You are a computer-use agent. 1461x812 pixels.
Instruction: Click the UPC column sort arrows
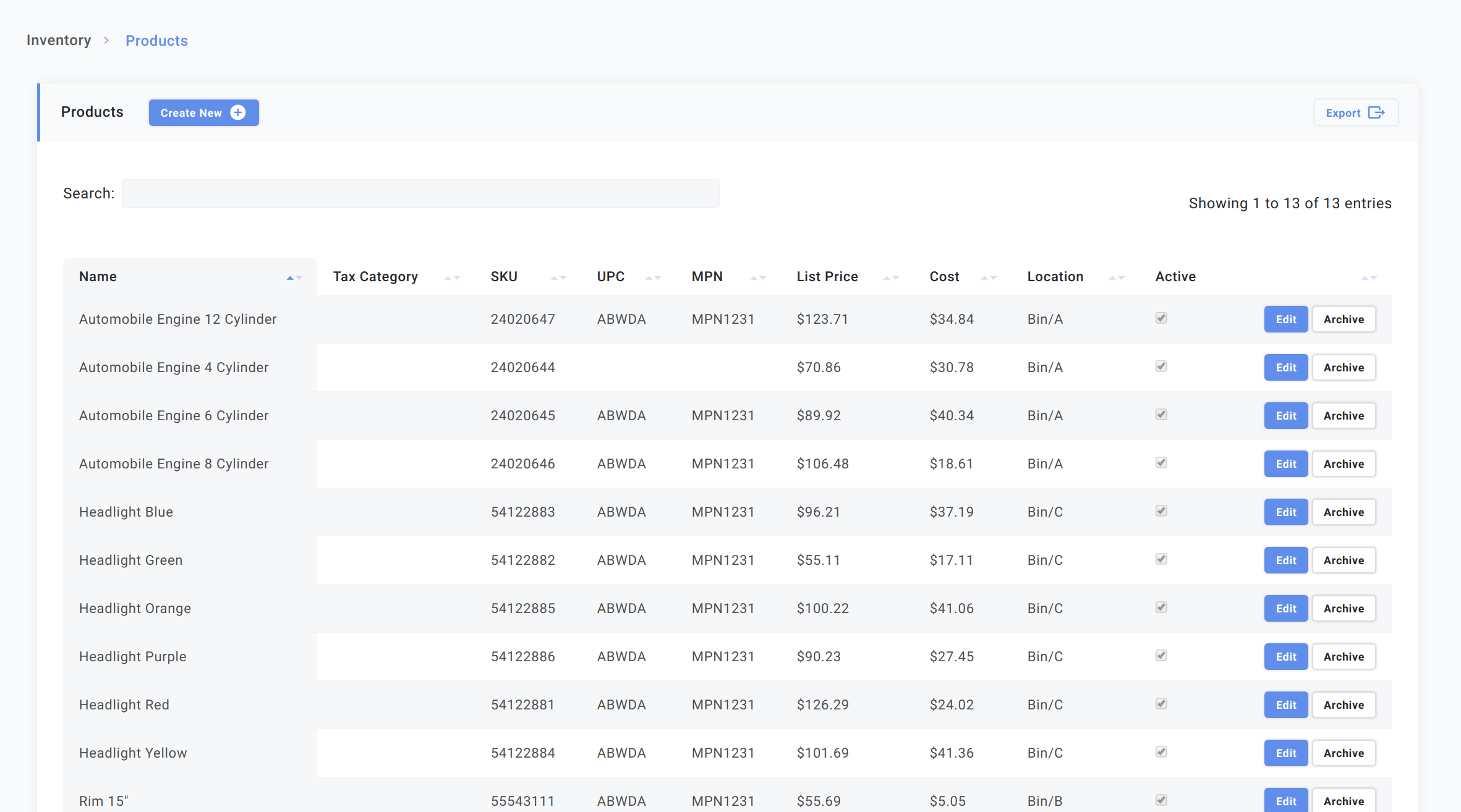(653, 277)
